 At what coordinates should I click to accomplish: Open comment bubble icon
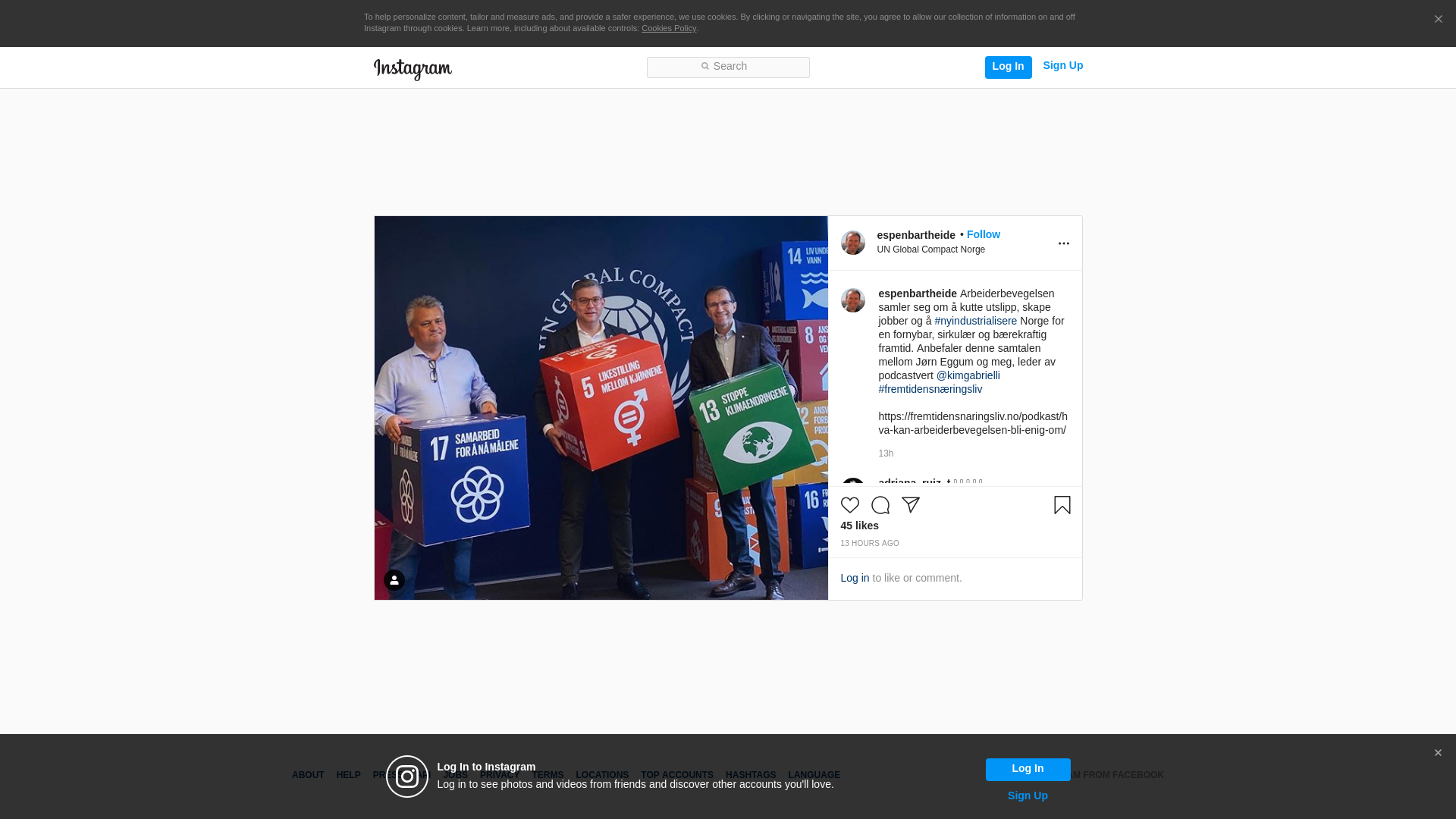[880, 505]
